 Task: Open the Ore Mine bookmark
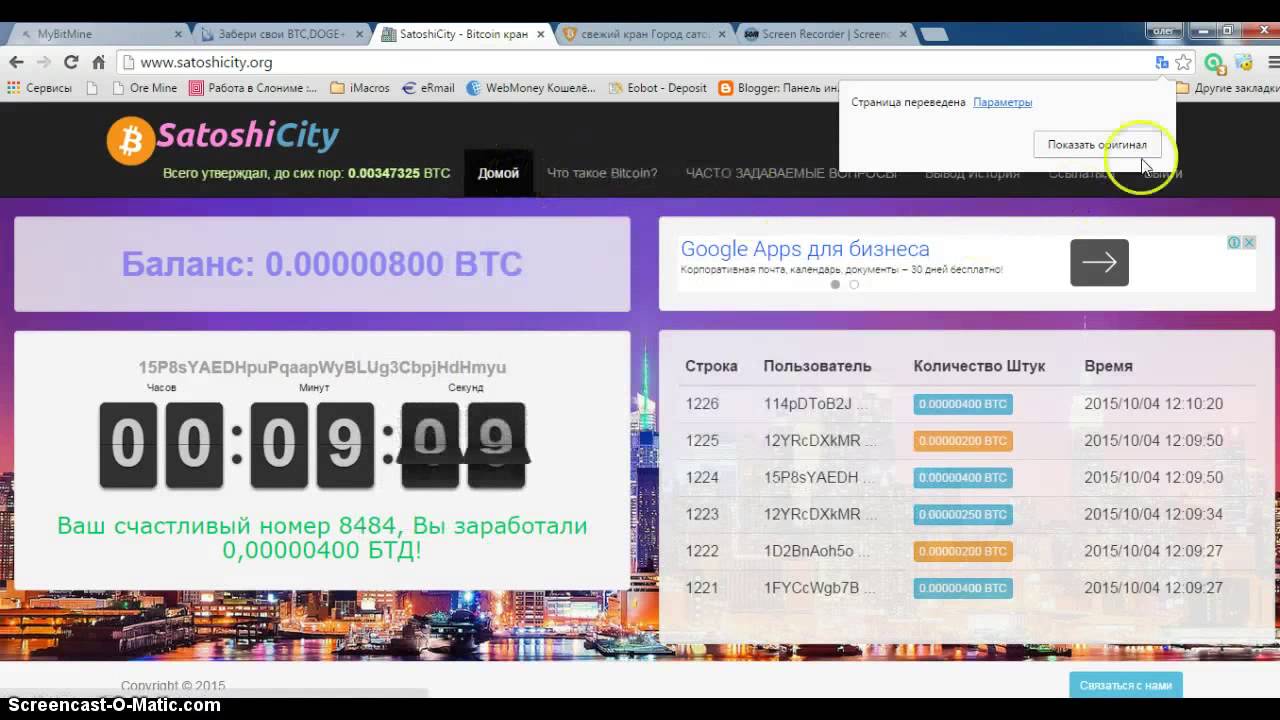click(145, 88)
